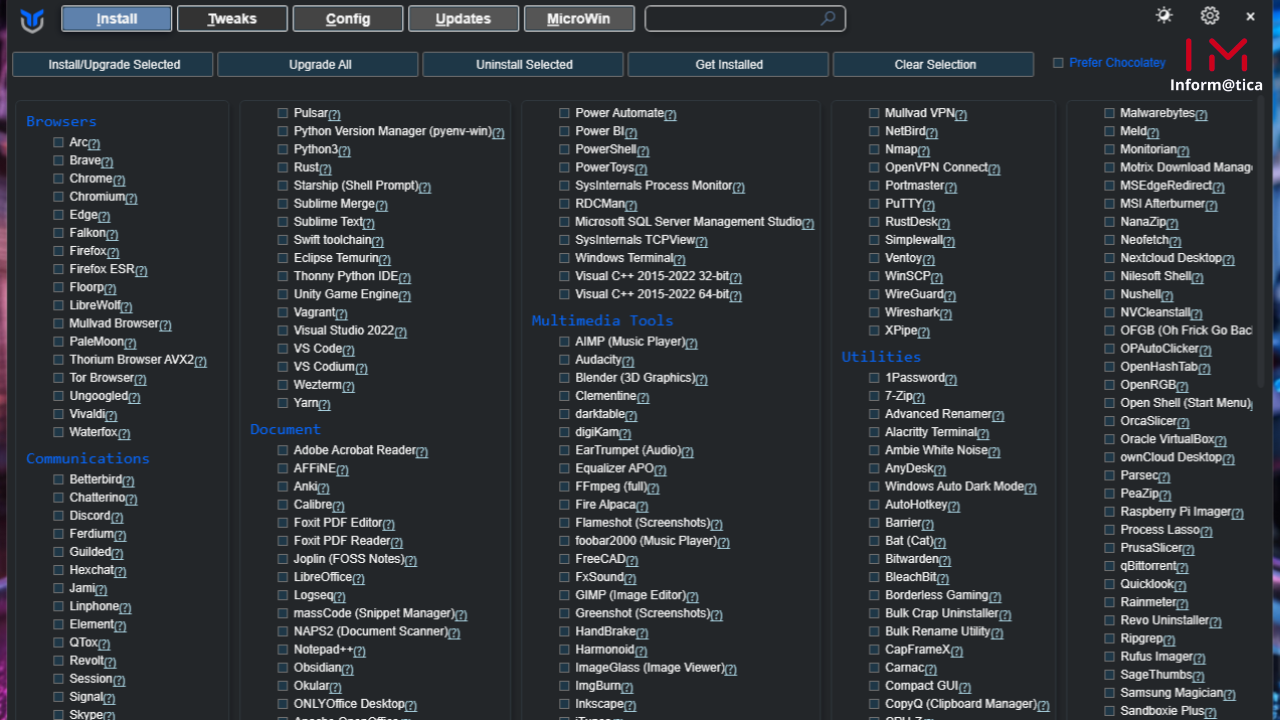Check the Obsidian box
Screen dimensions: 1280x720
coord(283,668)
